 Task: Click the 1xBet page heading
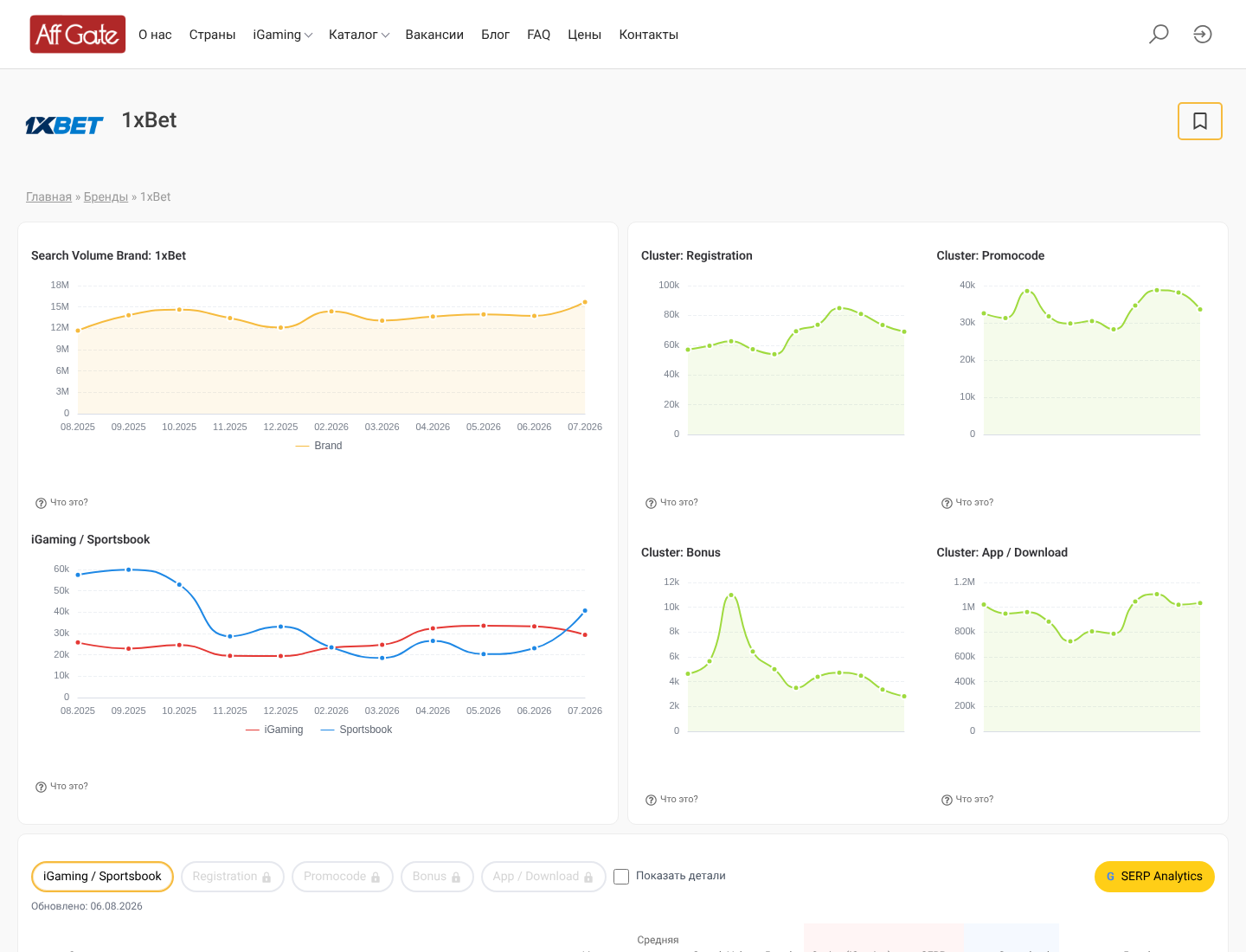pos(149,120)
